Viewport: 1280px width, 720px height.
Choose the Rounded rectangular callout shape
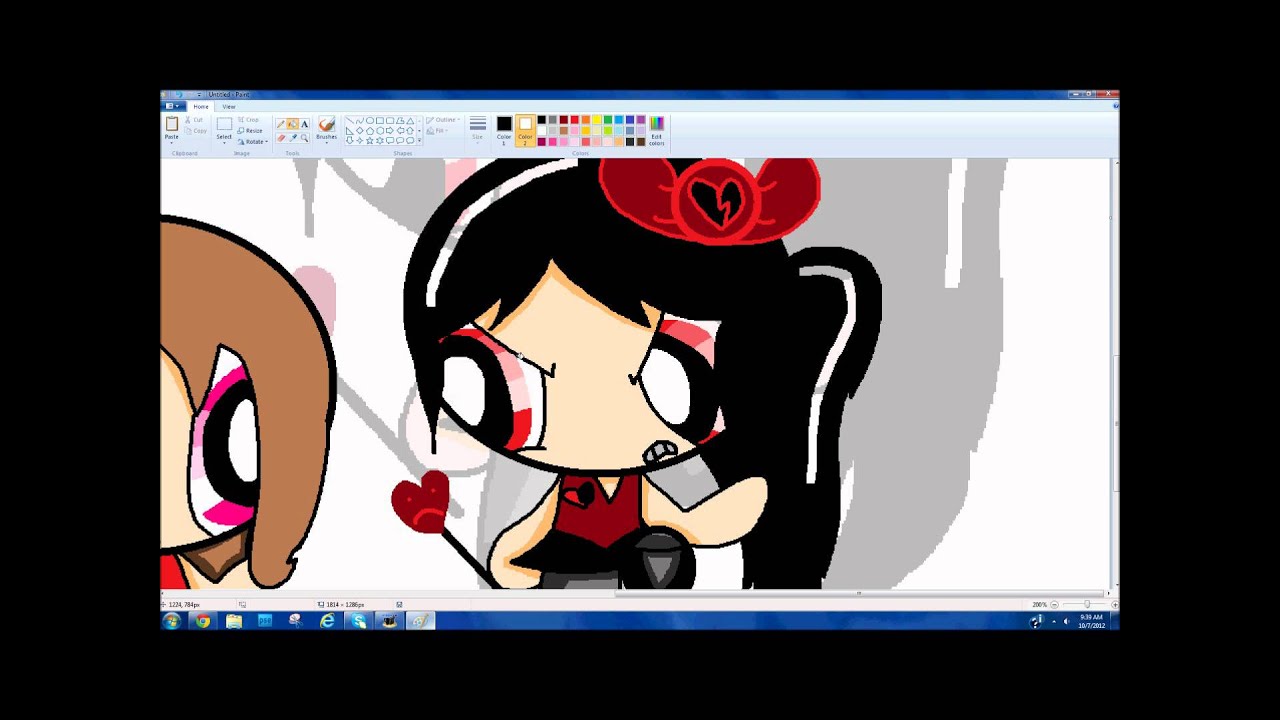click(390, 140)
